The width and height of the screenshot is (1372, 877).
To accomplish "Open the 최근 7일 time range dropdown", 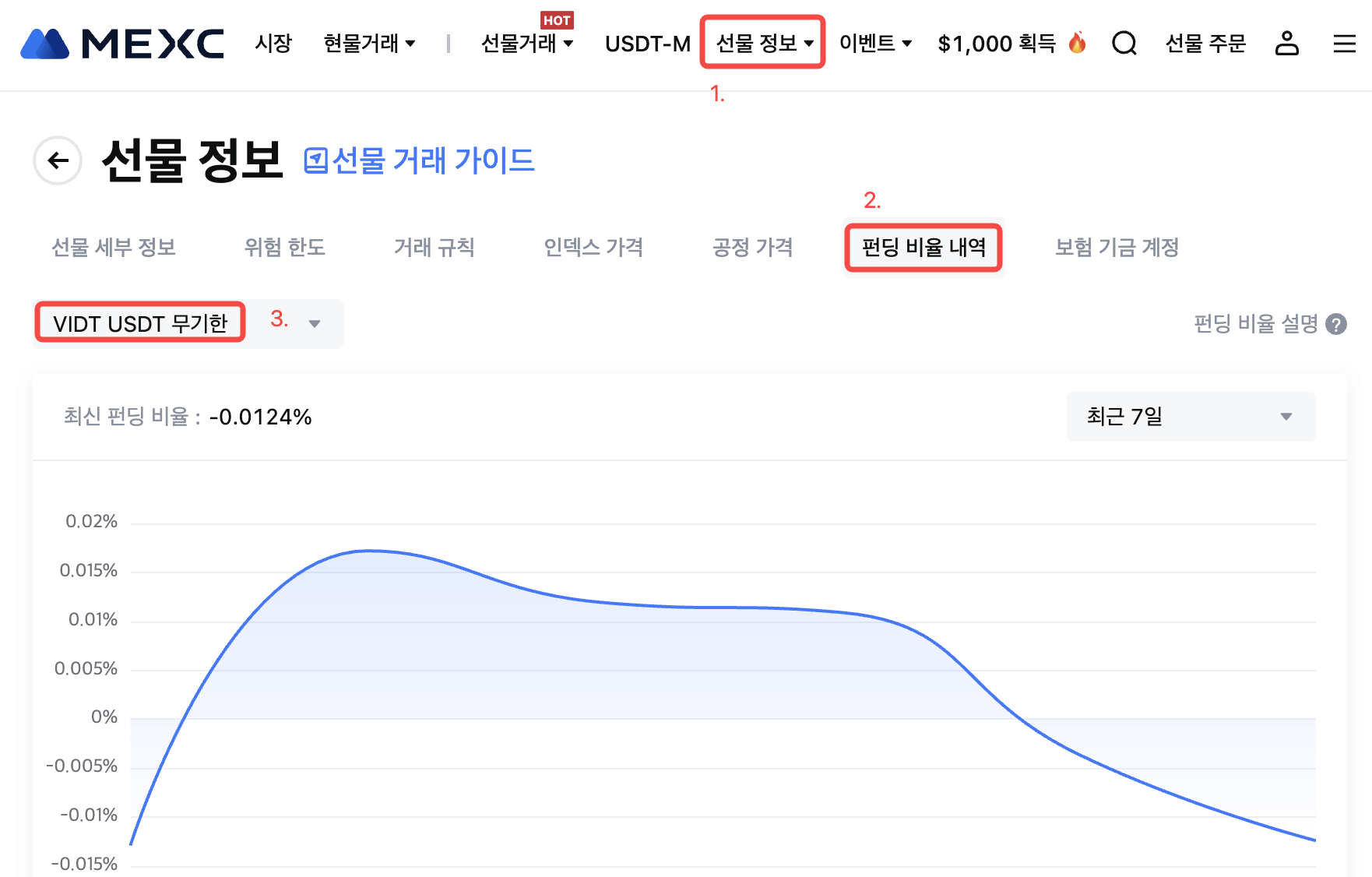I will pyautogui.click(x=1190, y=417).
